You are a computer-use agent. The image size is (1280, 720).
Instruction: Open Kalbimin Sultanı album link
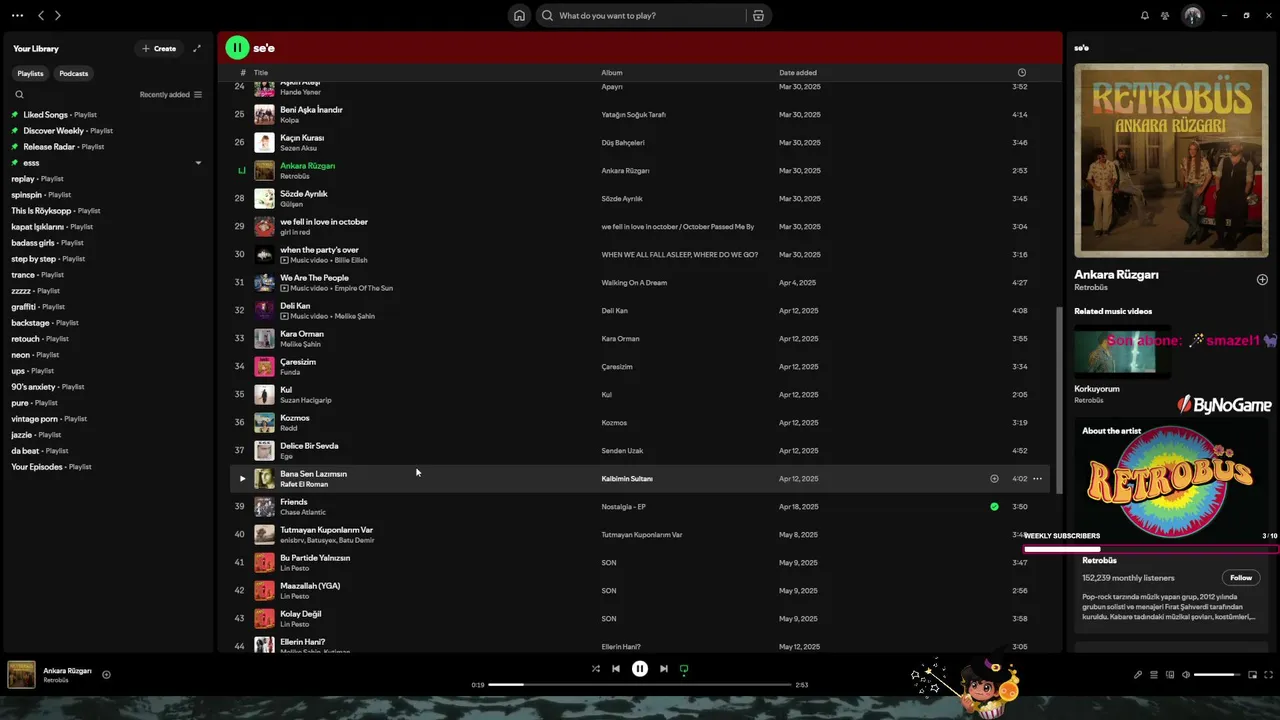click(627, 479)
